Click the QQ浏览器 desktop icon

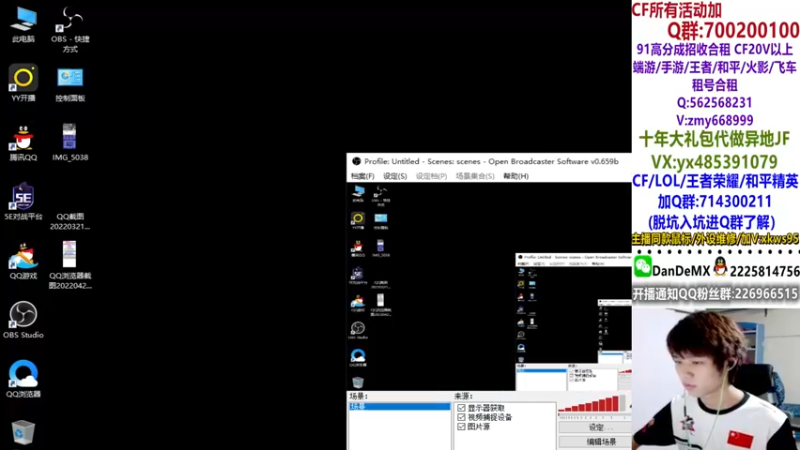23,379
